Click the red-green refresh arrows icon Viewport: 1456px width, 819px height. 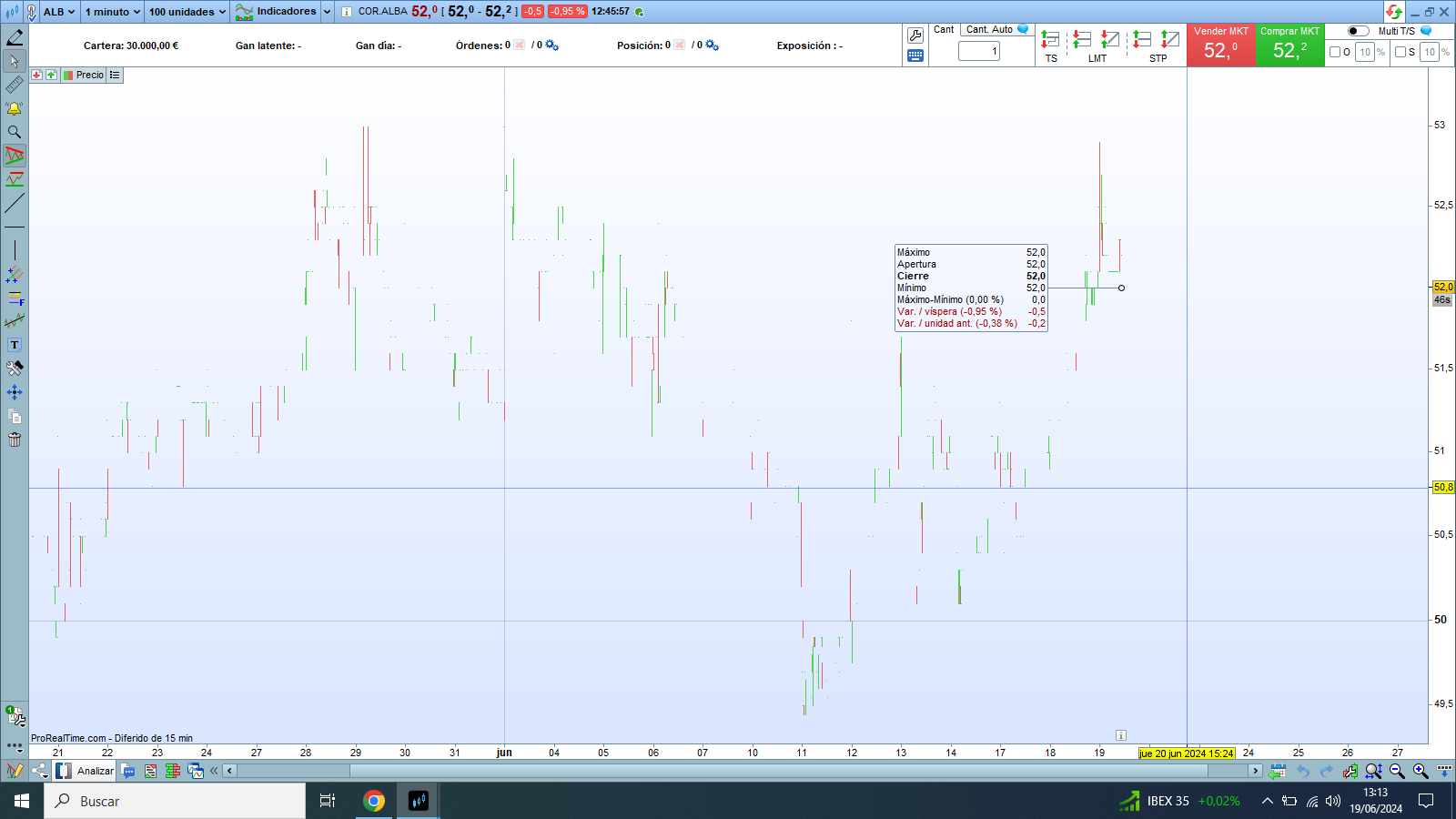pyautogui.click(x=1394, y=12)
